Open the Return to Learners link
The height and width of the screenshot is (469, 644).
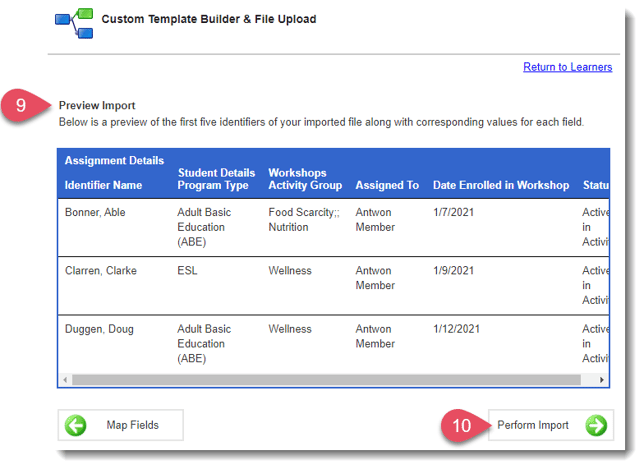[x=567, y=67]
